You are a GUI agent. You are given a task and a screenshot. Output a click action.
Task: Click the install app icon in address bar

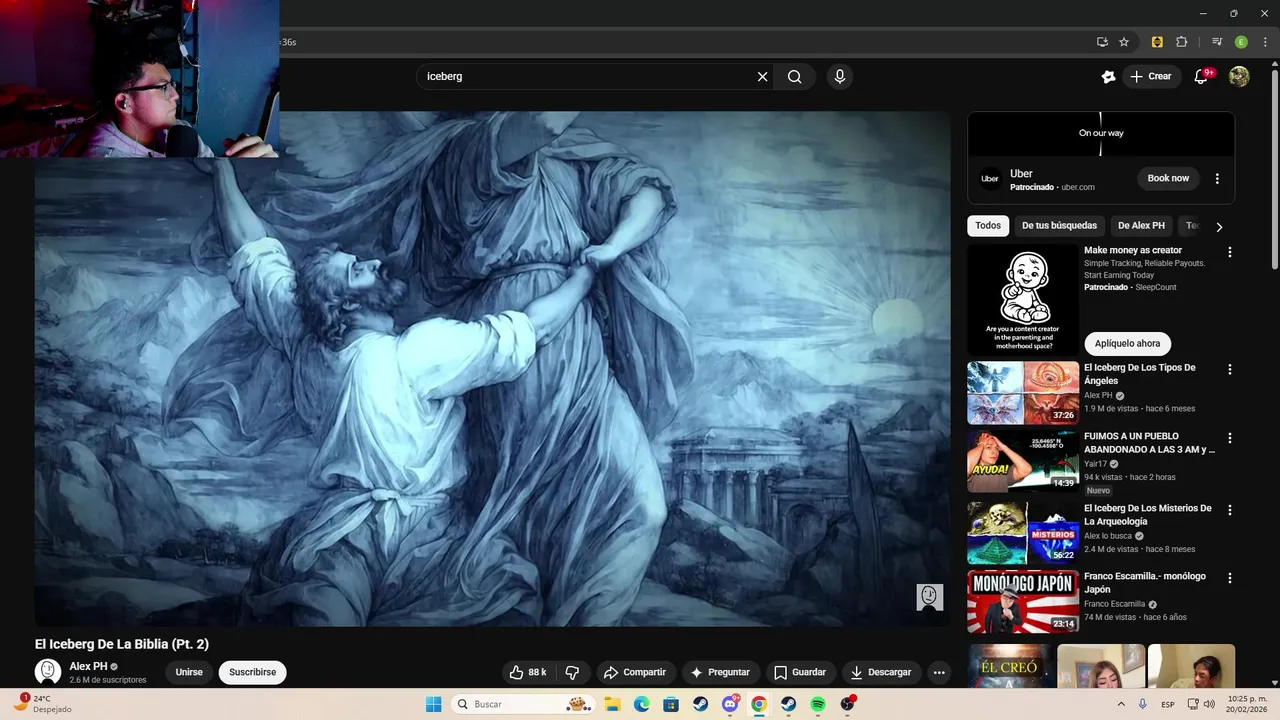click(1102, 42)
